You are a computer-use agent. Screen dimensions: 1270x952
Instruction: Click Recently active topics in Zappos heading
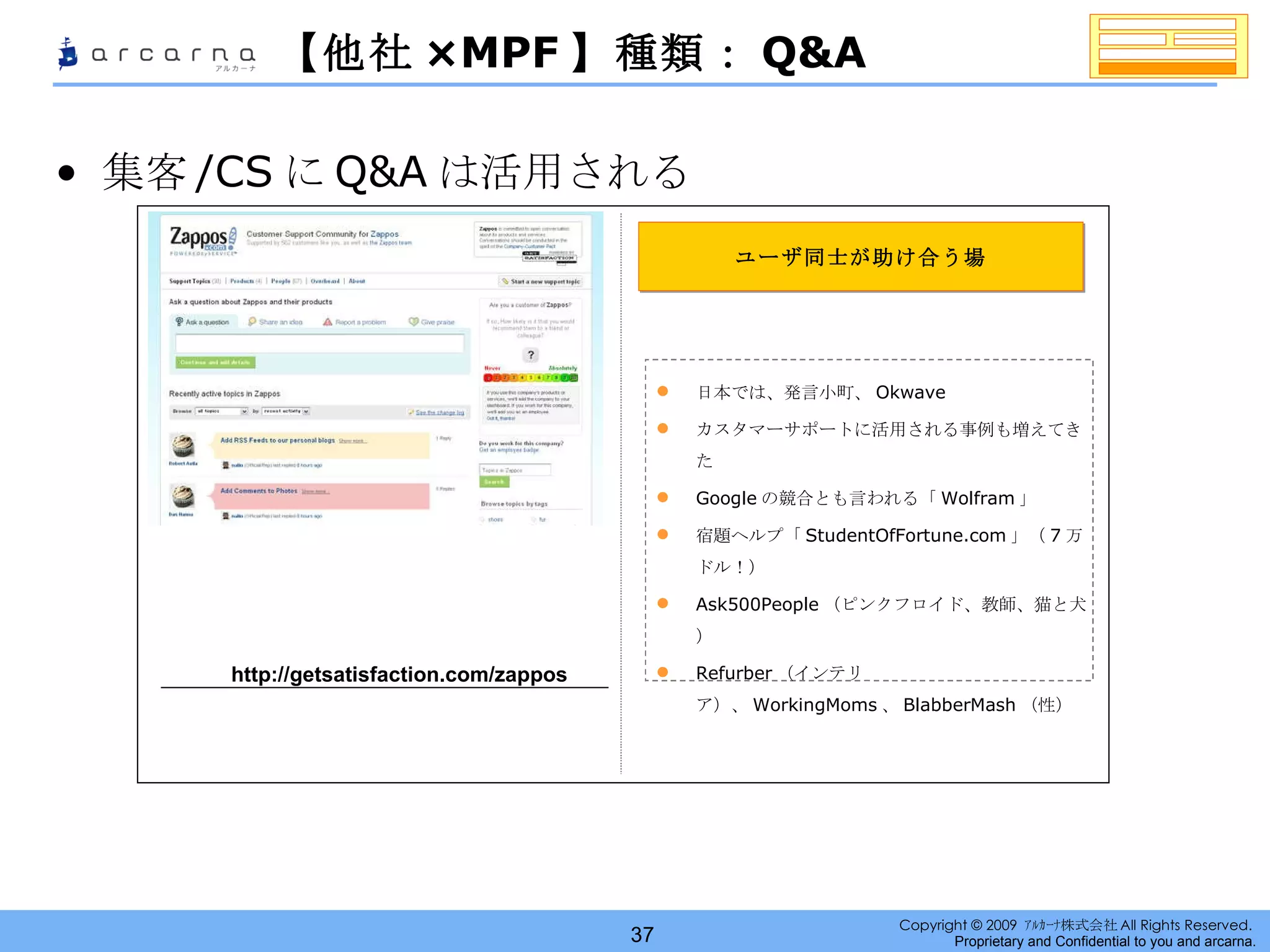(x=224, y=394)
